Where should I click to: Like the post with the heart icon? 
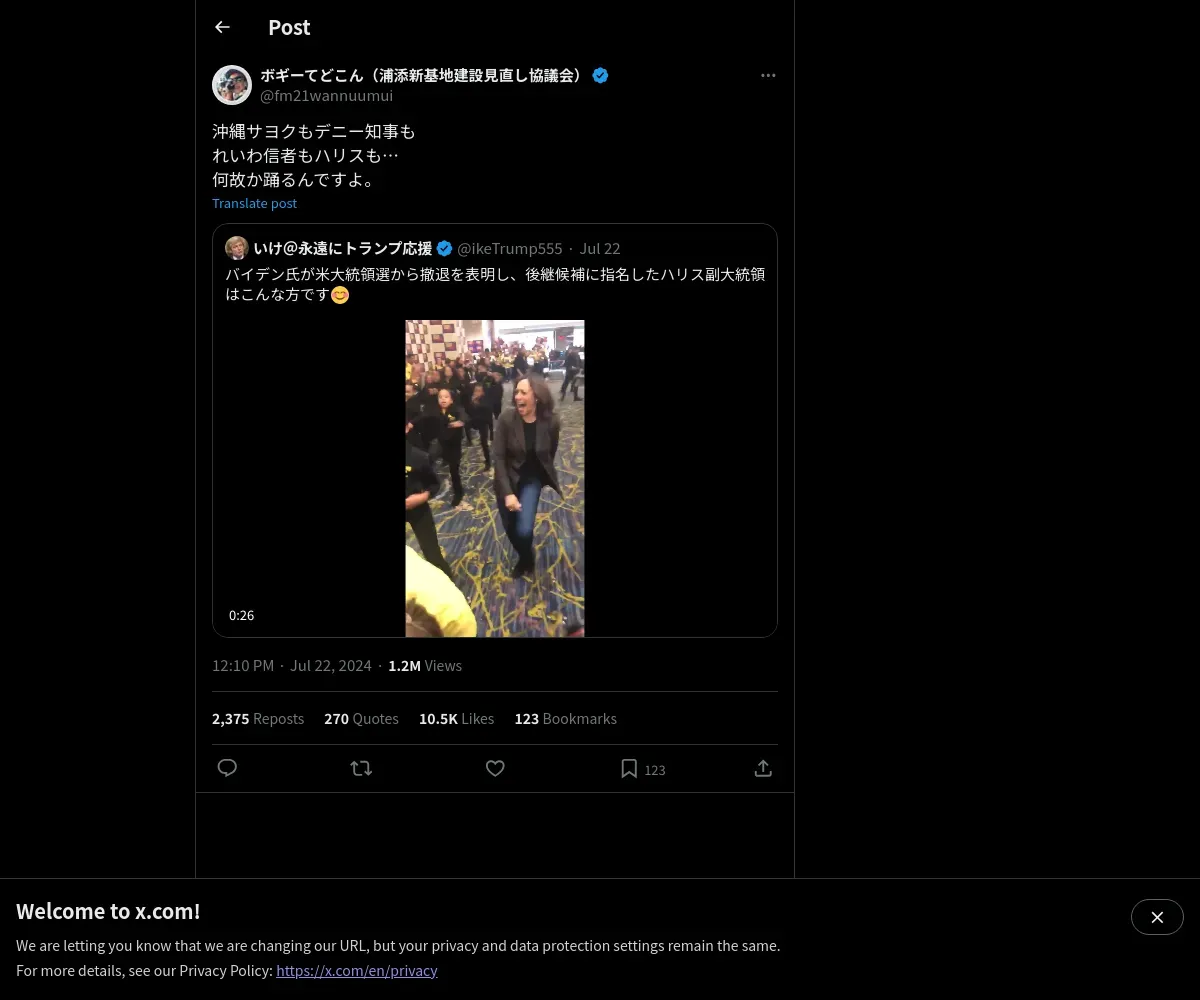pos(495,768)
